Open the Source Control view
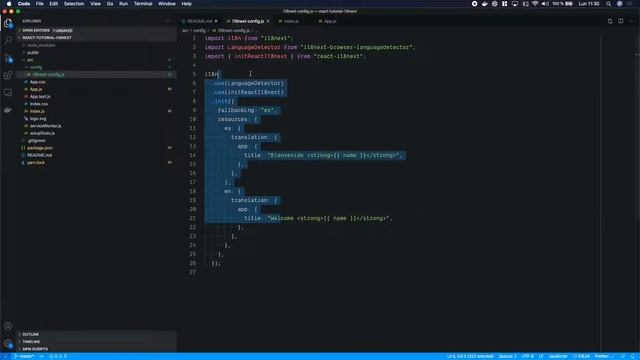The height and width of the screenshot is (360, 640). point(8,58)
